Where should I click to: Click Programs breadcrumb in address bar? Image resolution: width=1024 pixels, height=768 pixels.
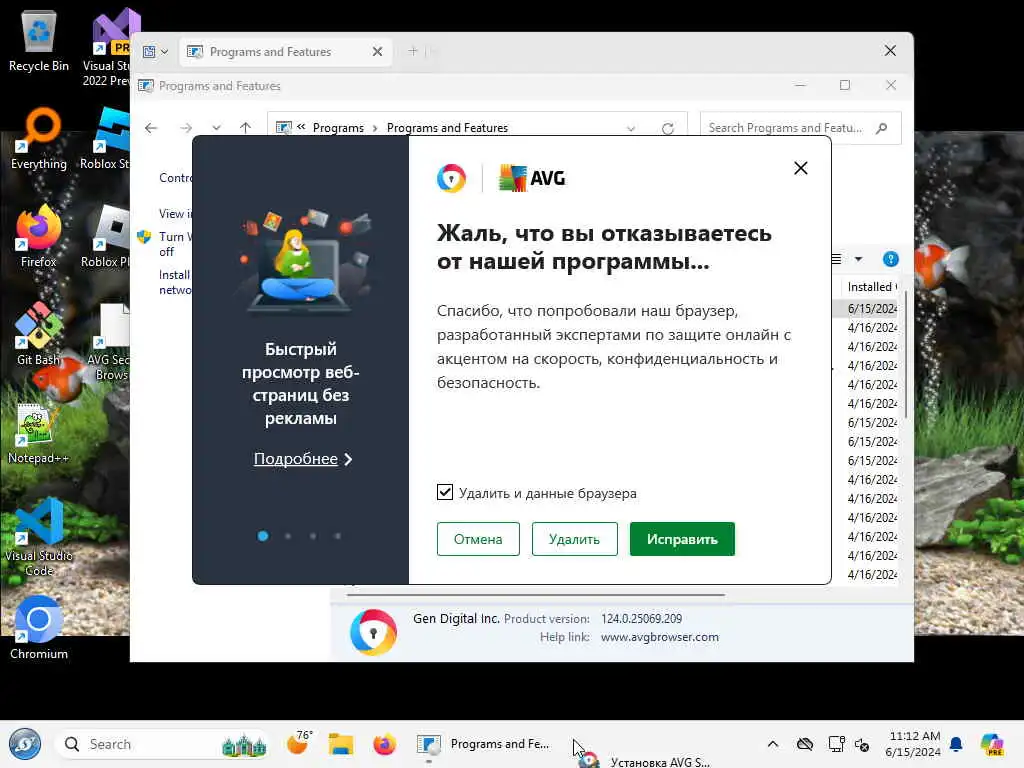pos(338,128)
